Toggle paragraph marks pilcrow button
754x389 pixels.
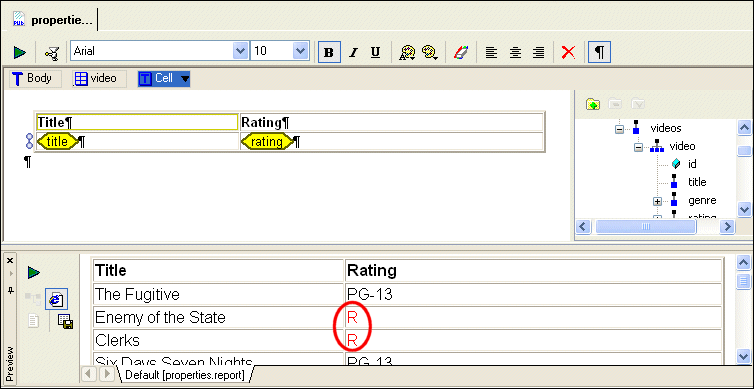599,52
